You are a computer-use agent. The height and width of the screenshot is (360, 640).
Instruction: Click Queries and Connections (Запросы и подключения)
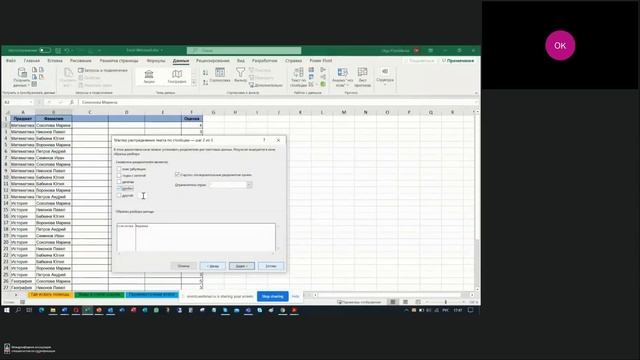(x=103, y=71)
